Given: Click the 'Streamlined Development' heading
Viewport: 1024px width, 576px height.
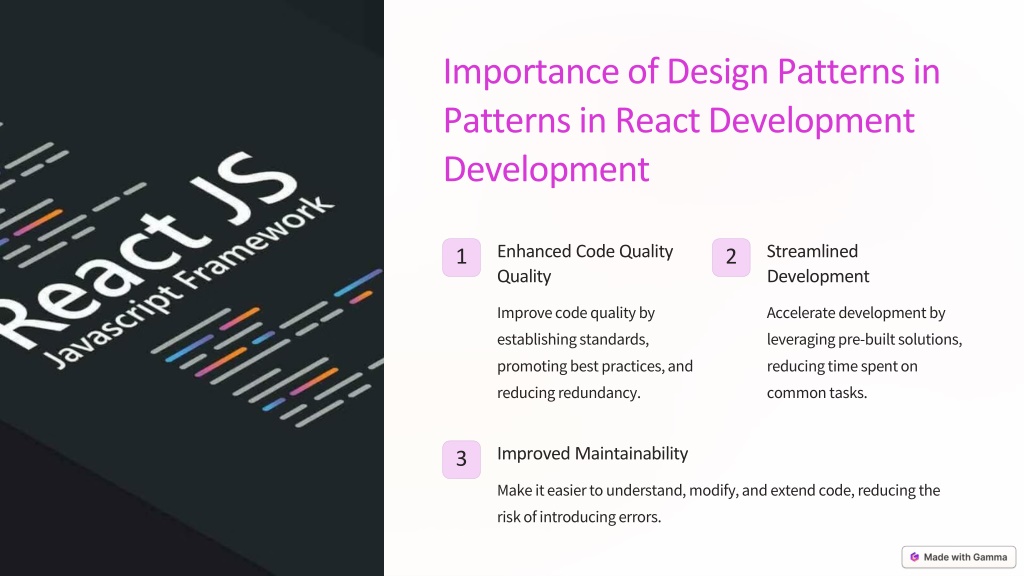Looking at the screenshot, I should pyautogui.click(x=818, y=263).
